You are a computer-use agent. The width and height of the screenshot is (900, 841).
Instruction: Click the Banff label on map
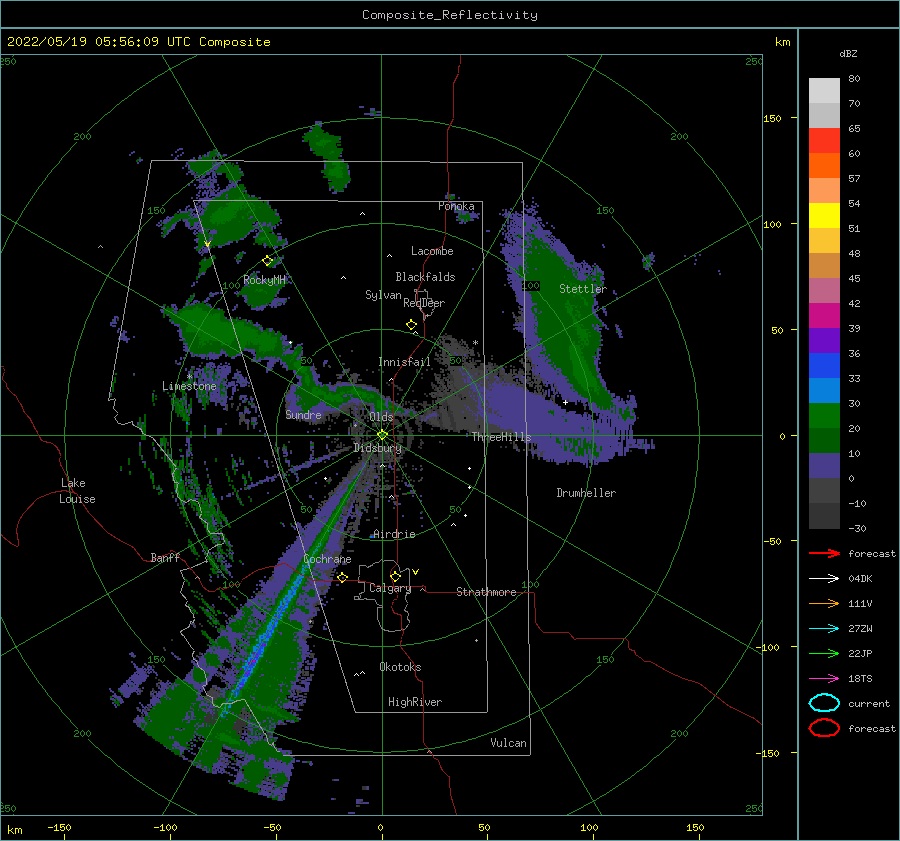click(165, 557)
